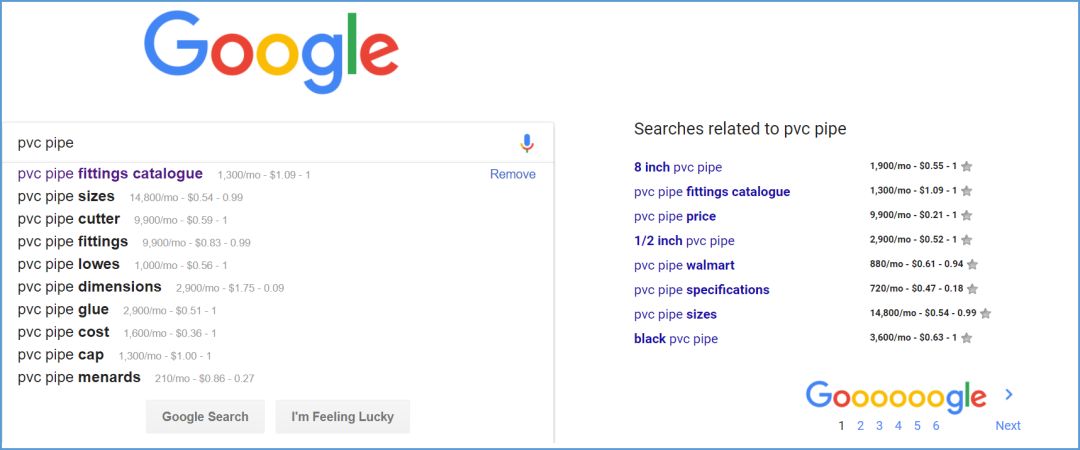
Task: Click into the pvc pipe search field
Action: pos(260,143)
